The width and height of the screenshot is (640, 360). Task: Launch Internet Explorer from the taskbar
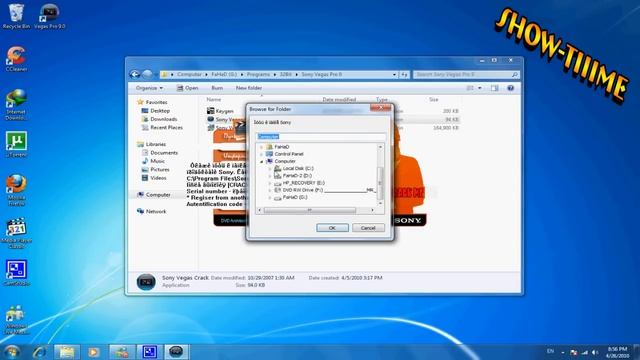40,352
